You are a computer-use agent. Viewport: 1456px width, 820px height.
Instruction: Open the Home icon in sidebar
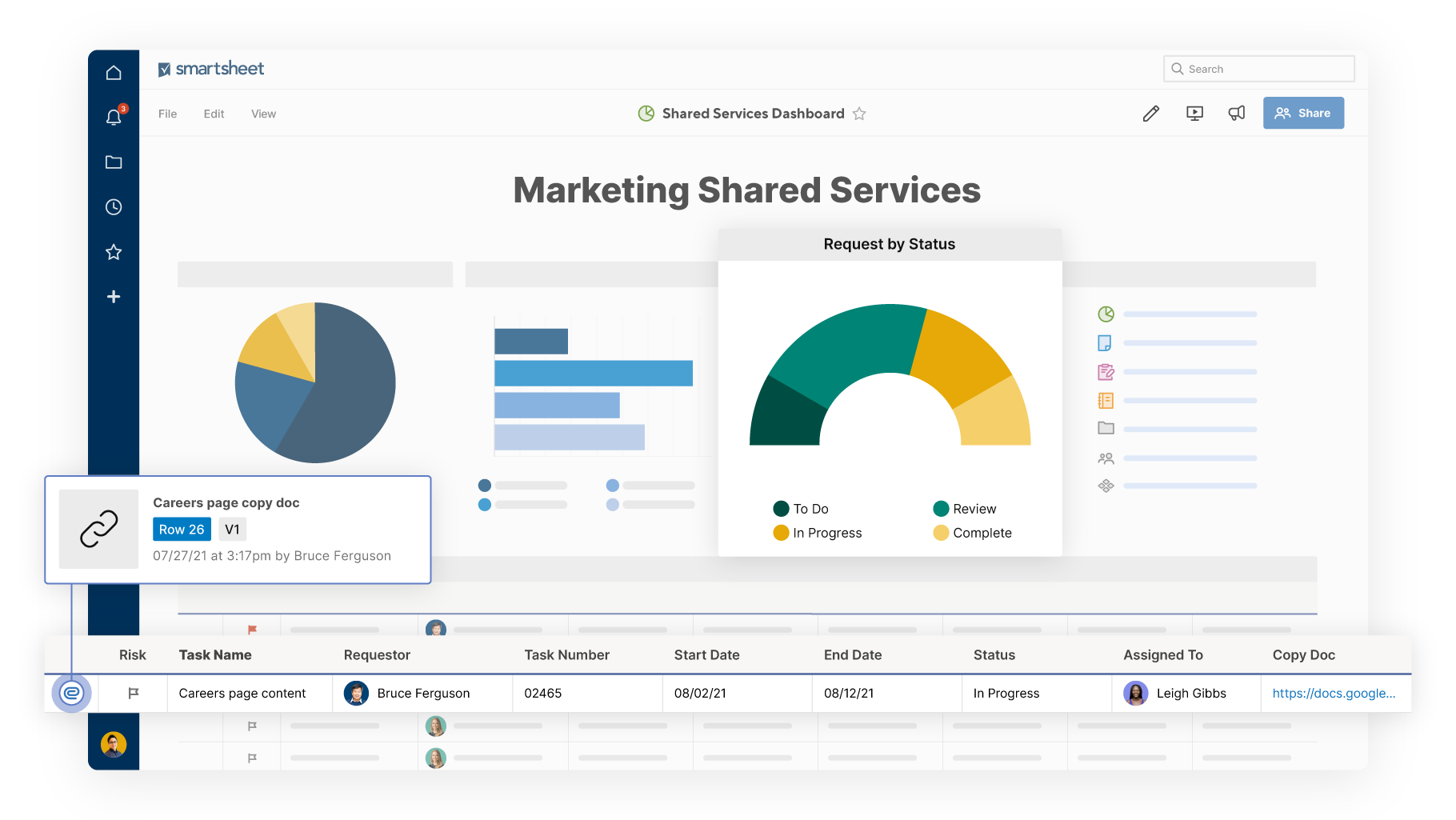114,73
